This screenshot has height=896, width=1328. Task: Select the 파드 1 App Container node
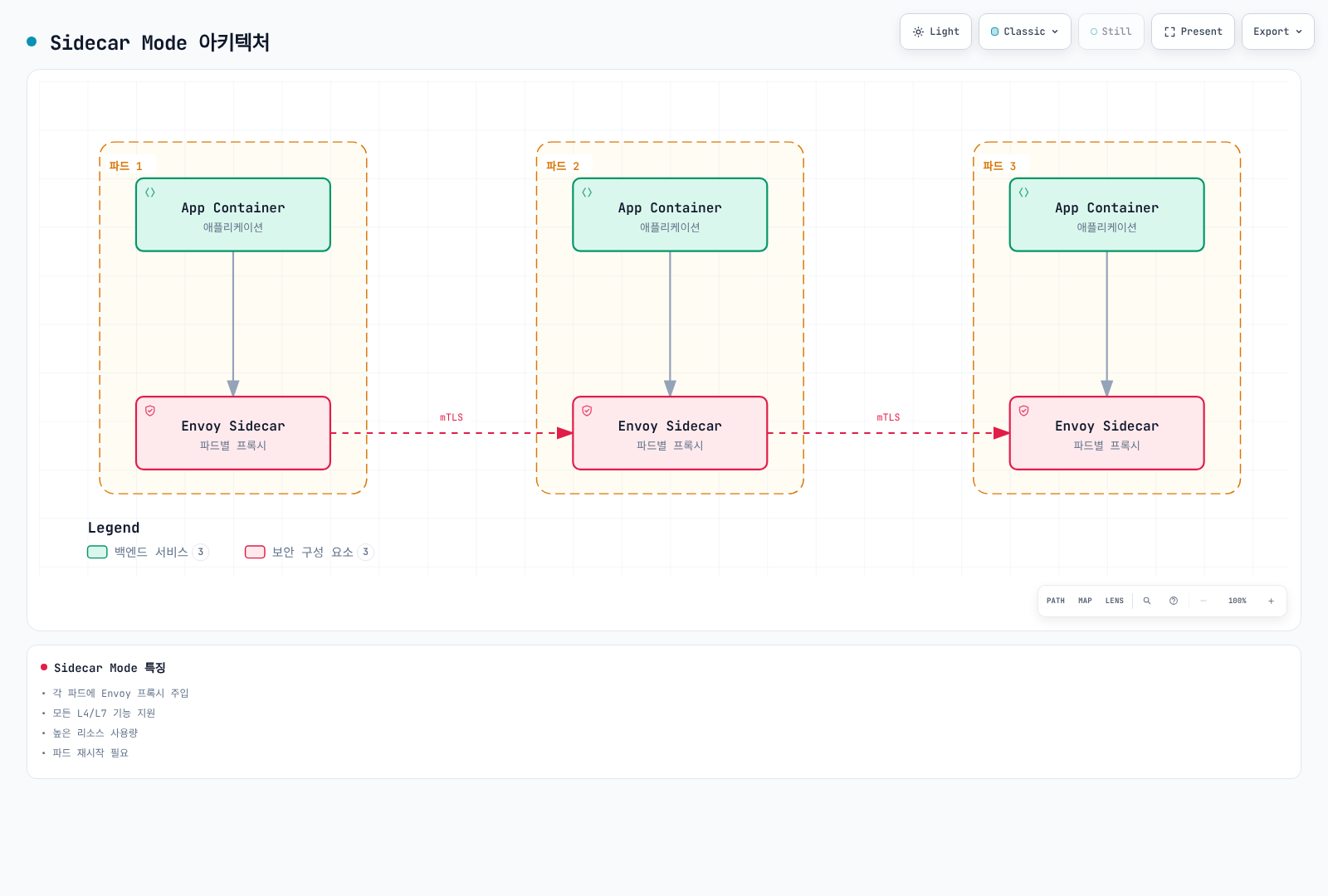[x=233, y=215]
